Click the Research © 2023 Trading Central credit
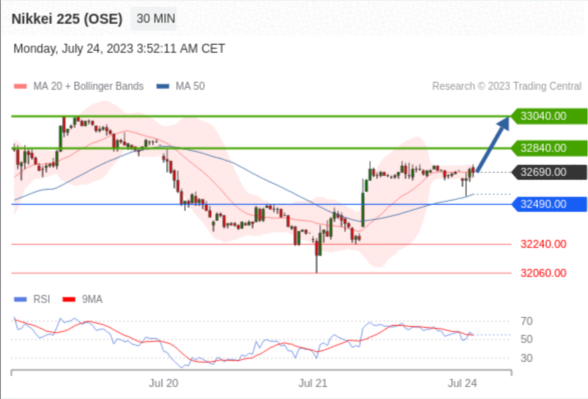Screen dimensions: 588x399 [507, 86]
